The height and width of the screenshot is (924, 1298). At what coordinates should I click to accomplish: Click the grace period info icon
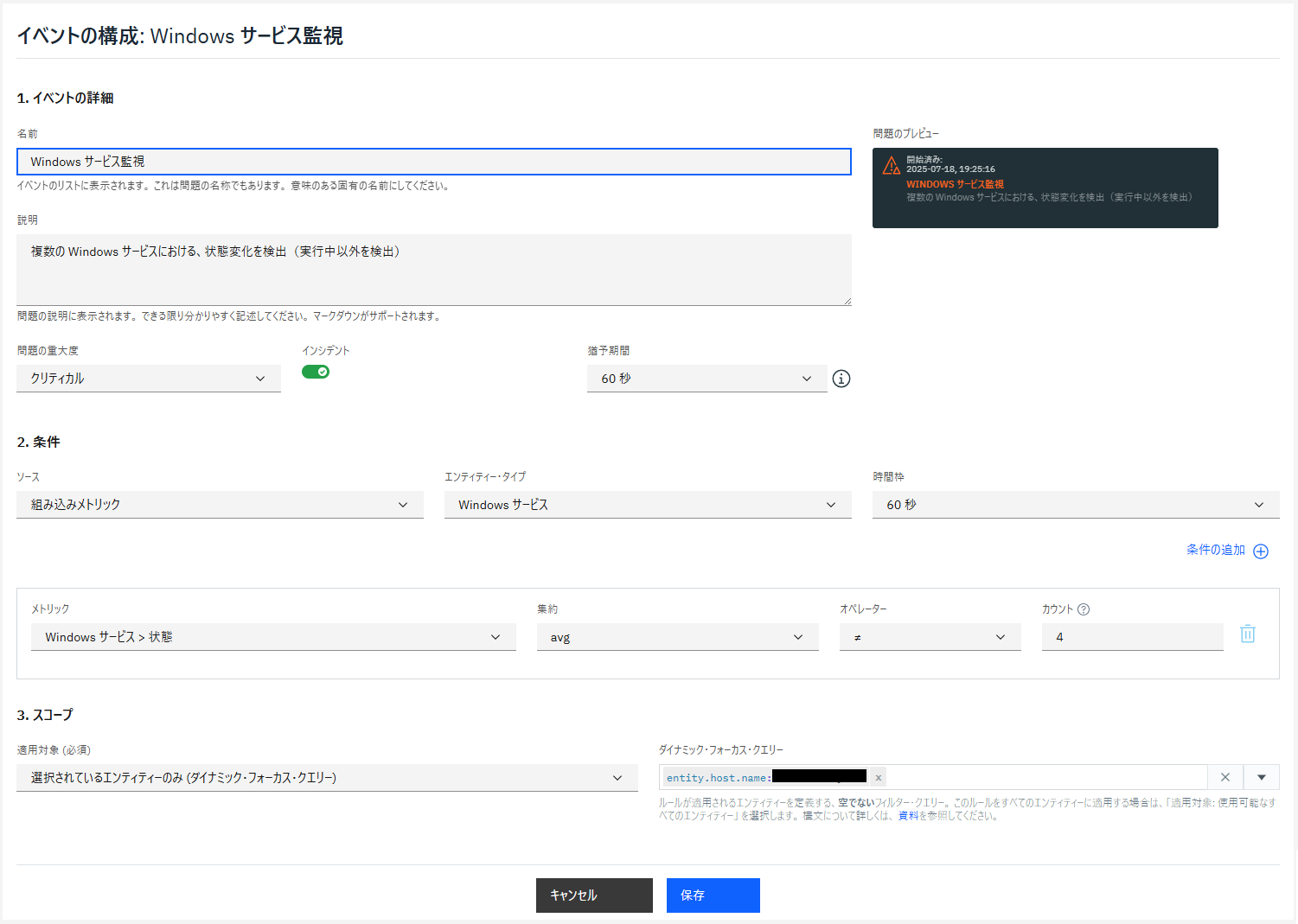point(841,379)
